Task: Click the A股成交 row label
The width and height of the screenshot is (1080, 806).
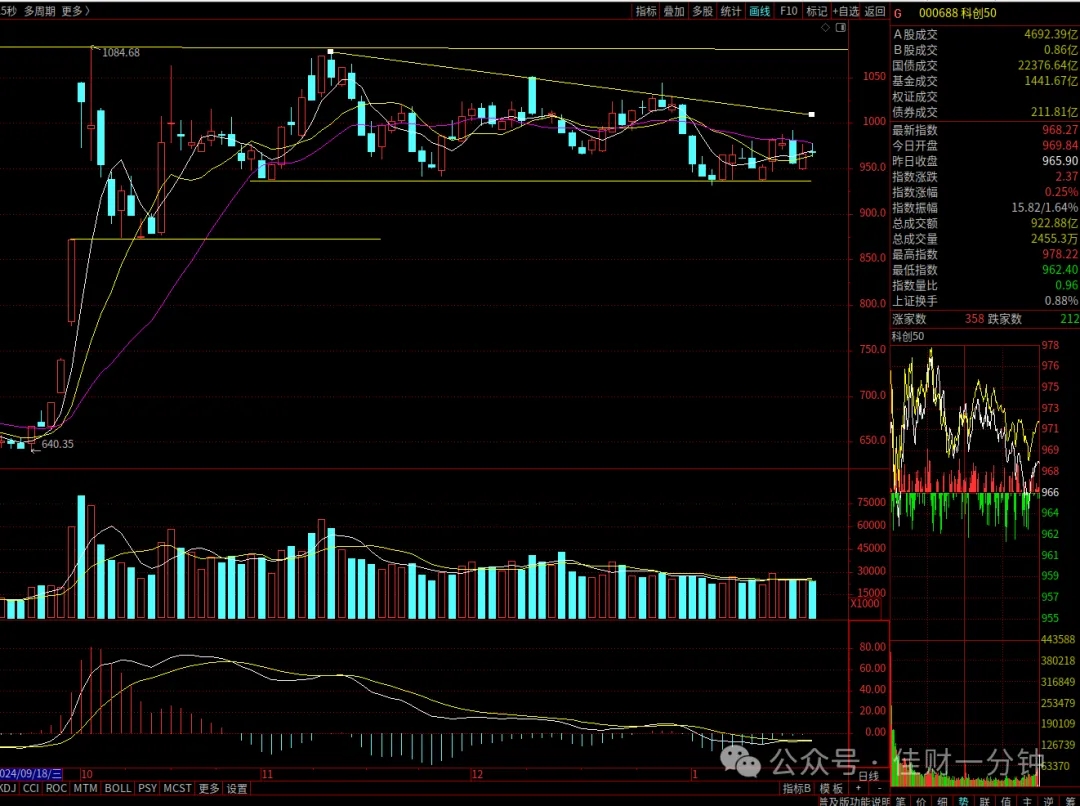Action: coord(915,34)
